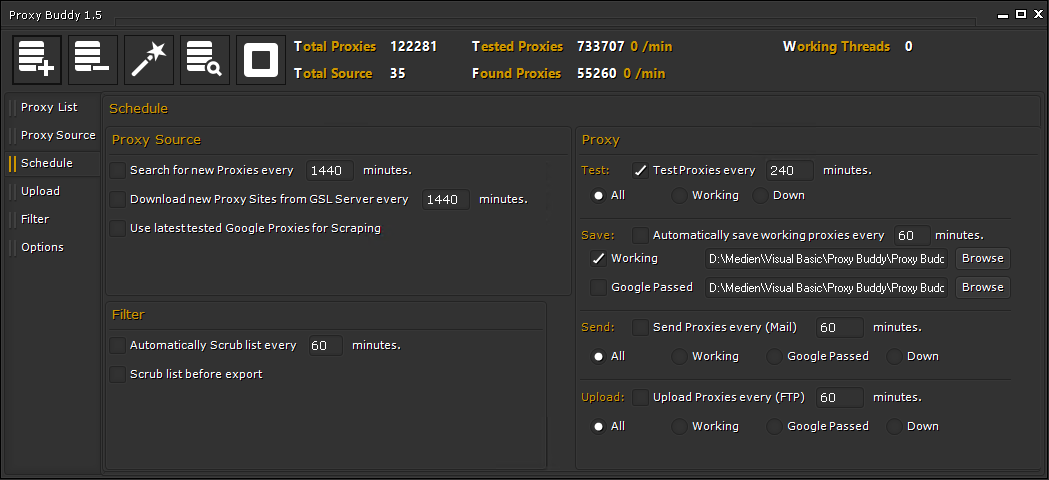Click the magic wand toolbar icon
Image resolution: width=1049 pixels, height=480 pixels.
(x=149, y=60)
